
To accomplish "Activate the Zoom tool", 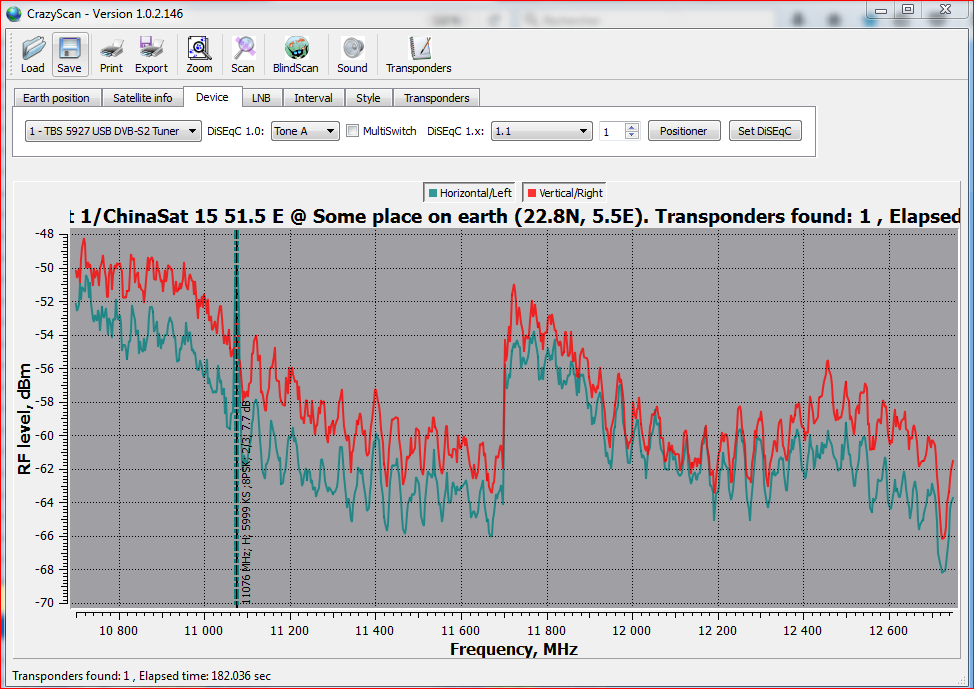I will tap(199, 54).
